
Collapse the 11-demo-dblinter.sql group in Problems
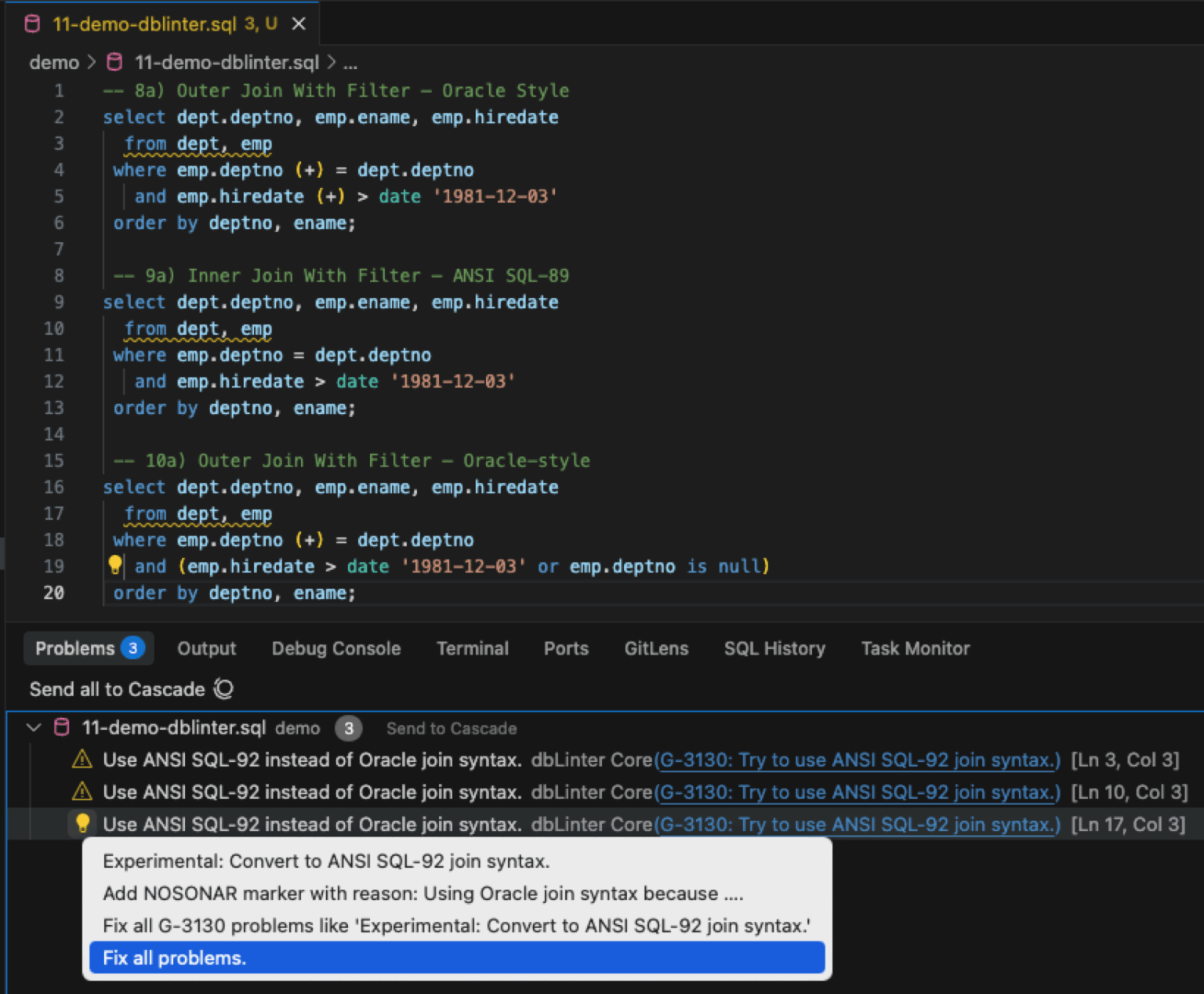coord(33,727)
